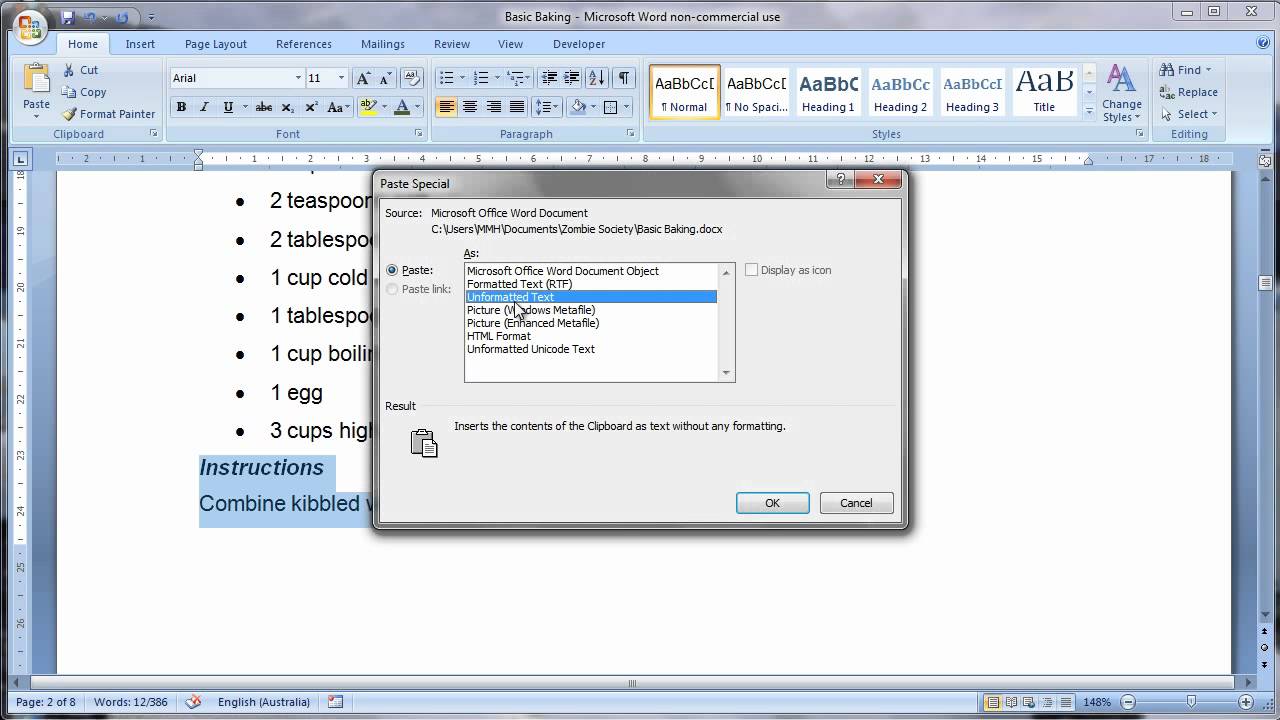The height and width of the screenshot is (720, 1280).
Task: Confirm Paste Special with OK
Action: (773, 503)
